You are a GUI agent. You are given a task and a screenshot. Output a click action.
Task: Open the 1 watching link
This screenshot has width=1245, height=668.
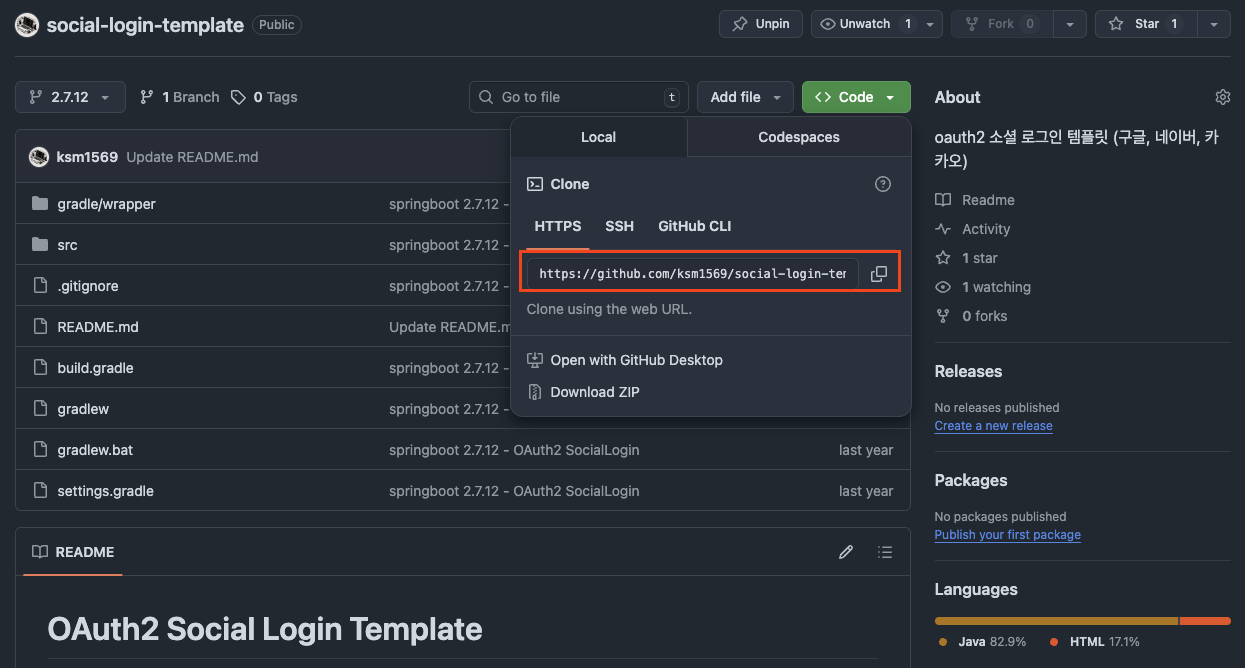(983, 287)
